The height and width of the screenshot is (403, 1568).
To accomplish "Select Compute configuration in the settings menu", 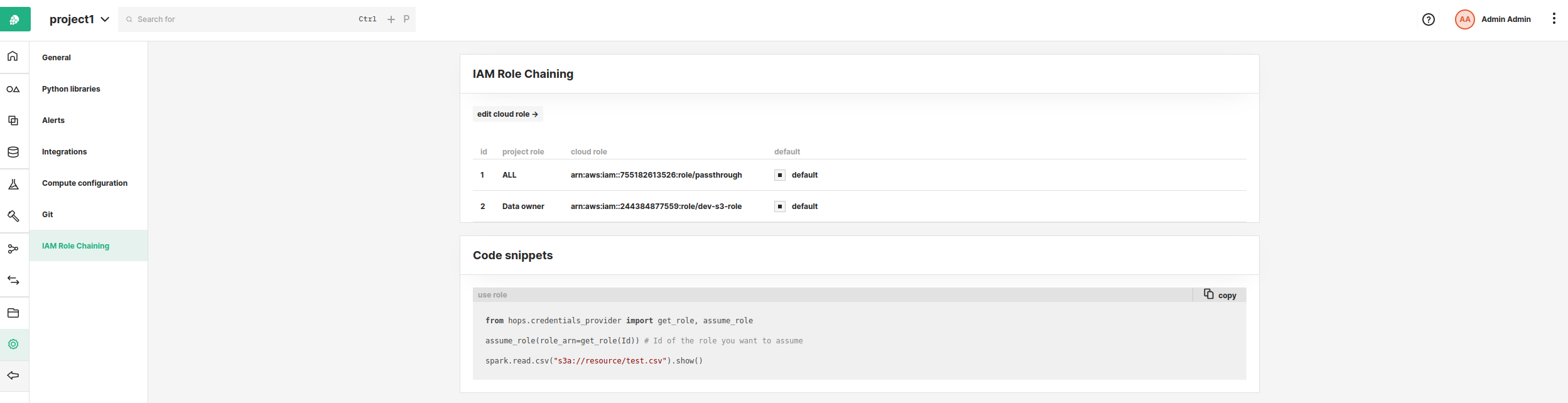I will point(85,183).
